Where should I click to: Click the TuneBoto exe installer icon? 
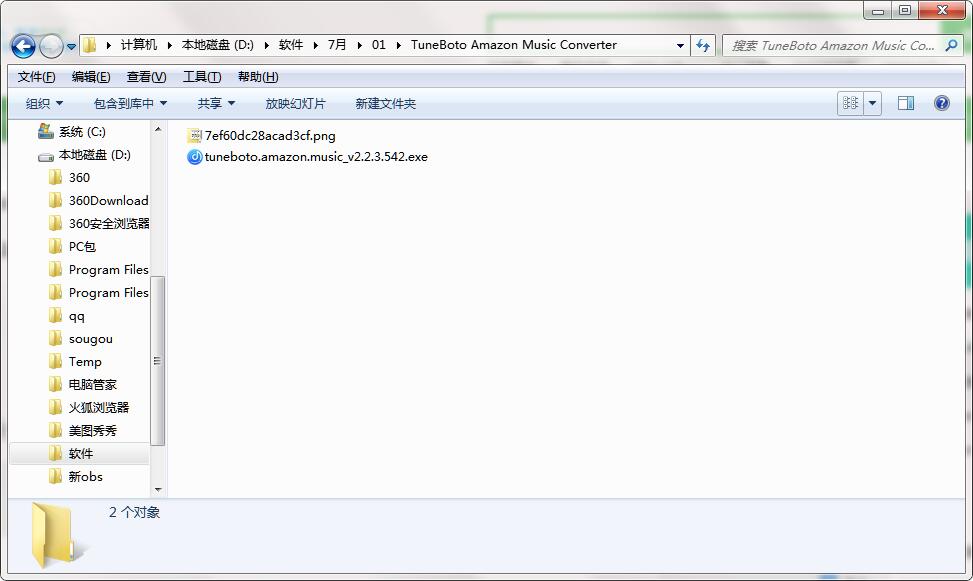click(x=195, y=156)
